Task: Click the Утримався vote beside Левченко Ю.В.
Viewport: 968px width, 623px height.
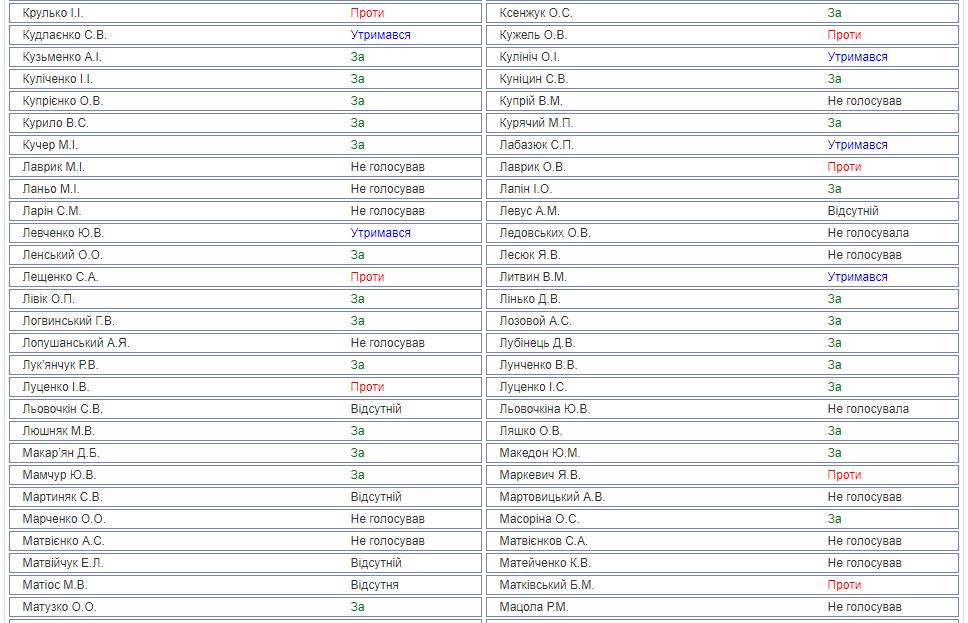Action: pyautogui.click(x=380, y=233)
